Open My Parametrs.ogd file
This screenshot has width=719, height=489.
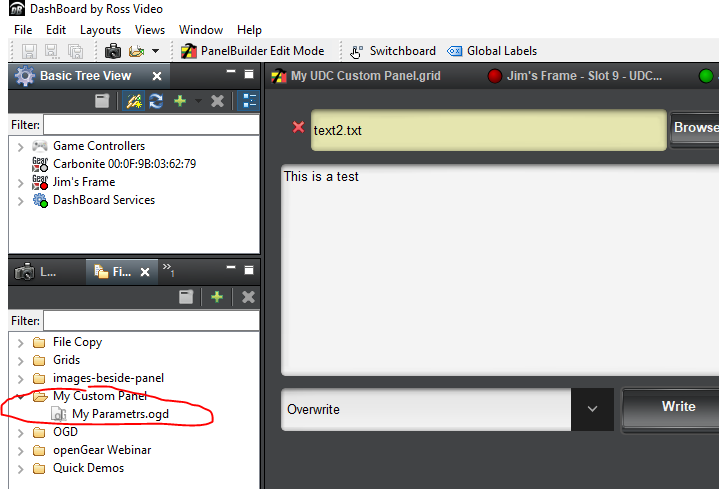pyautogui.click(x=120, y=414)
